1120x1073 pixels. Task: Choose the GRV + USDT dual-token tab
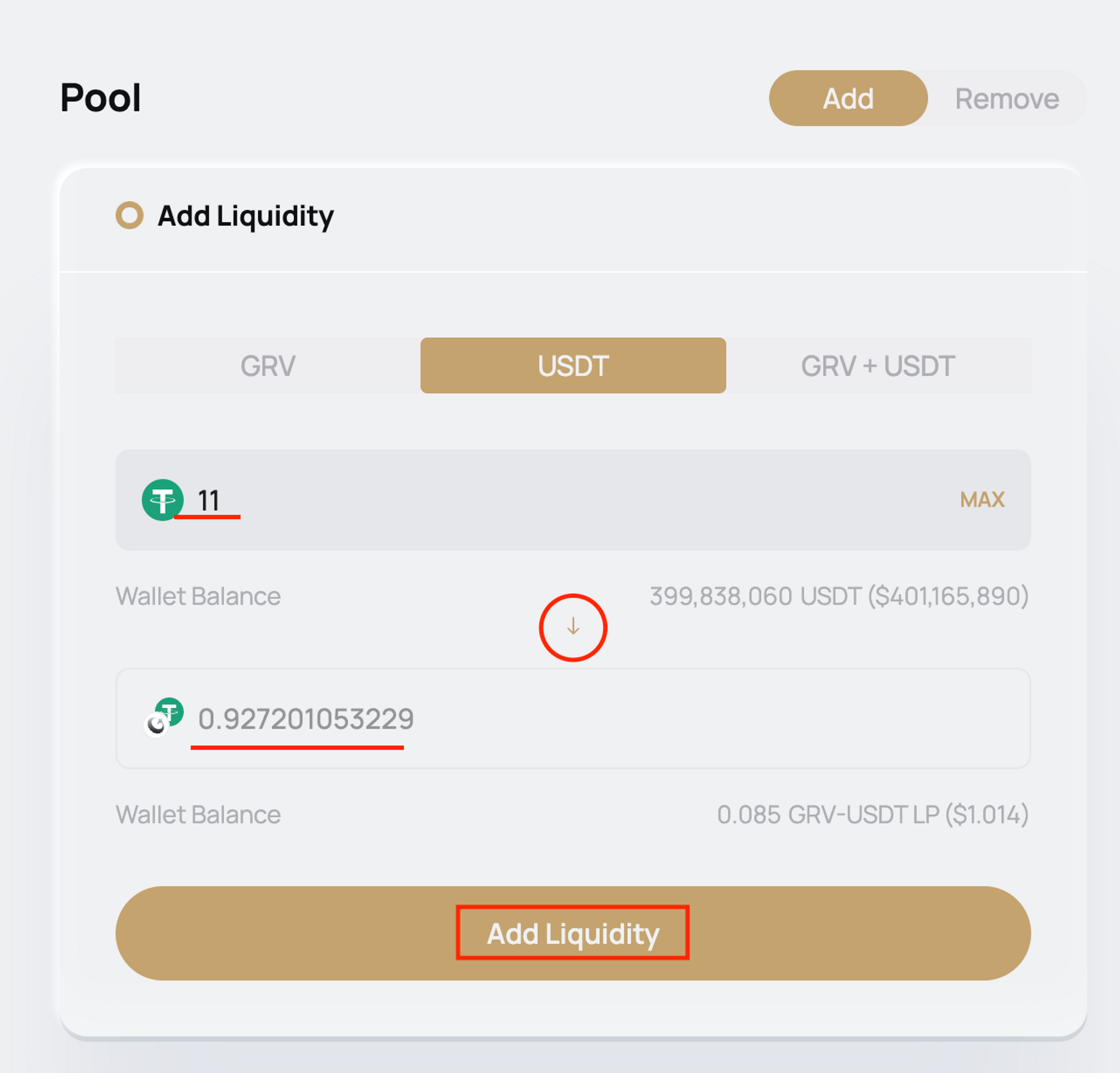pos(878,366)
